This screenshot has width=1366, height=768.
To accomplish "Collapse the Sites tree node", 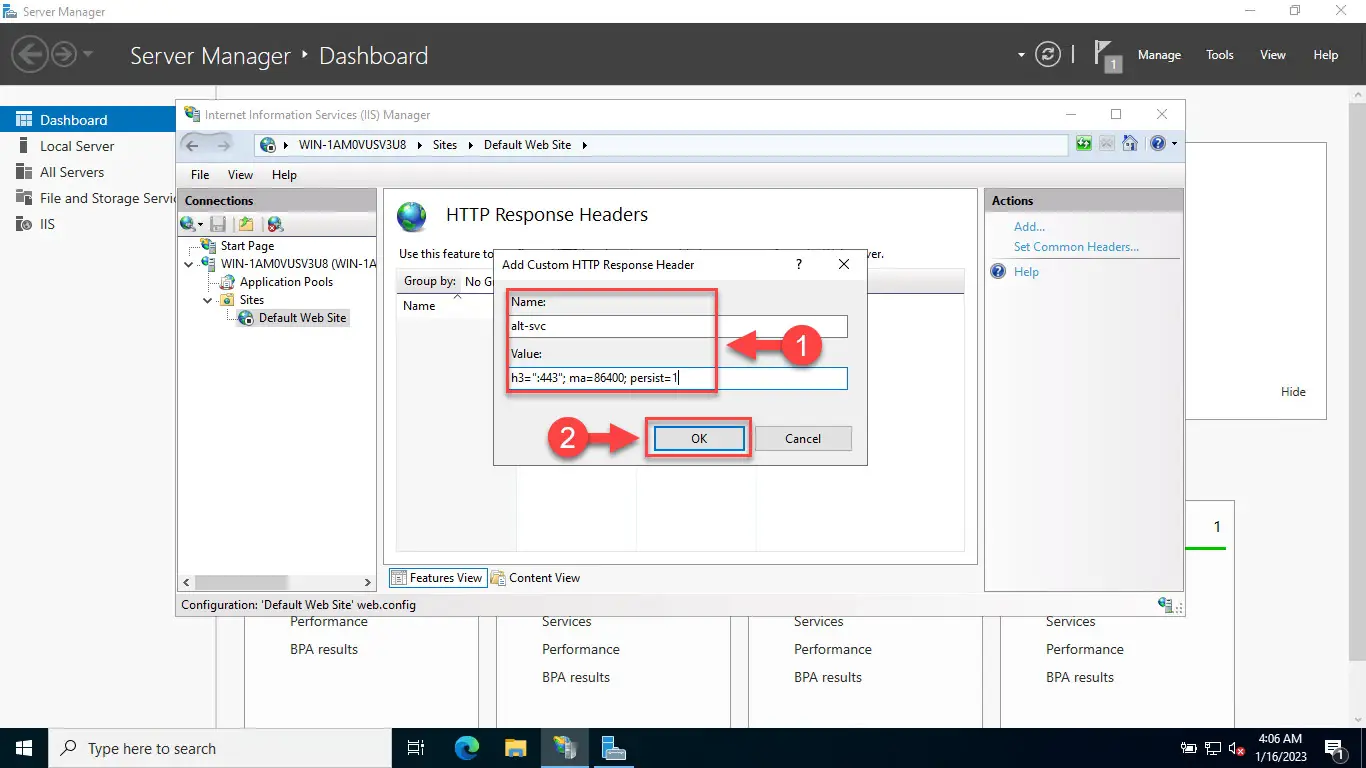I will pos(208,300).
